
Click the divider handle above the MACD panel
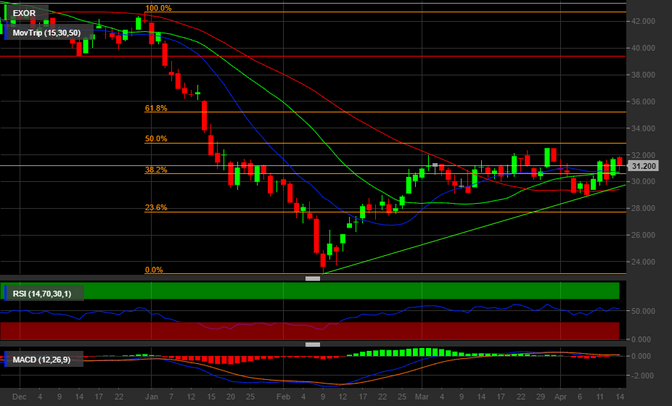click(x=312, y=344)
